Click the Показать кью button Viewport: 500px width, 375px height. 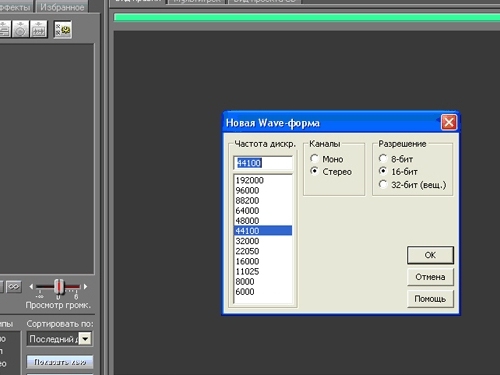(x=60, y=362)
